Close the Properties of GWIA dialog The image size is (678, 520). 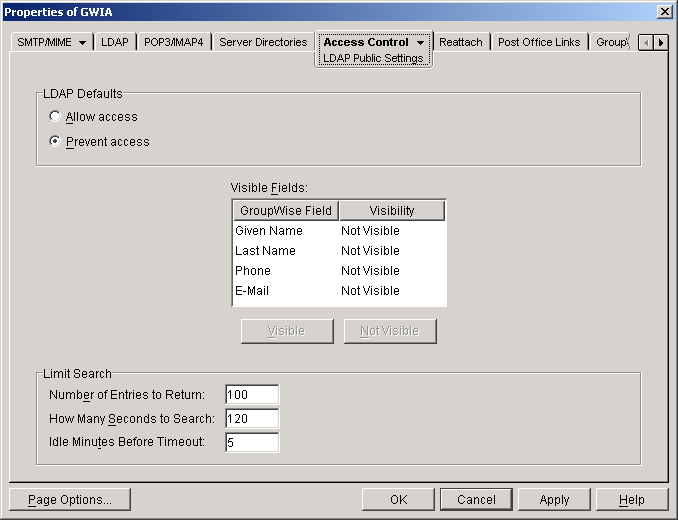664,12
